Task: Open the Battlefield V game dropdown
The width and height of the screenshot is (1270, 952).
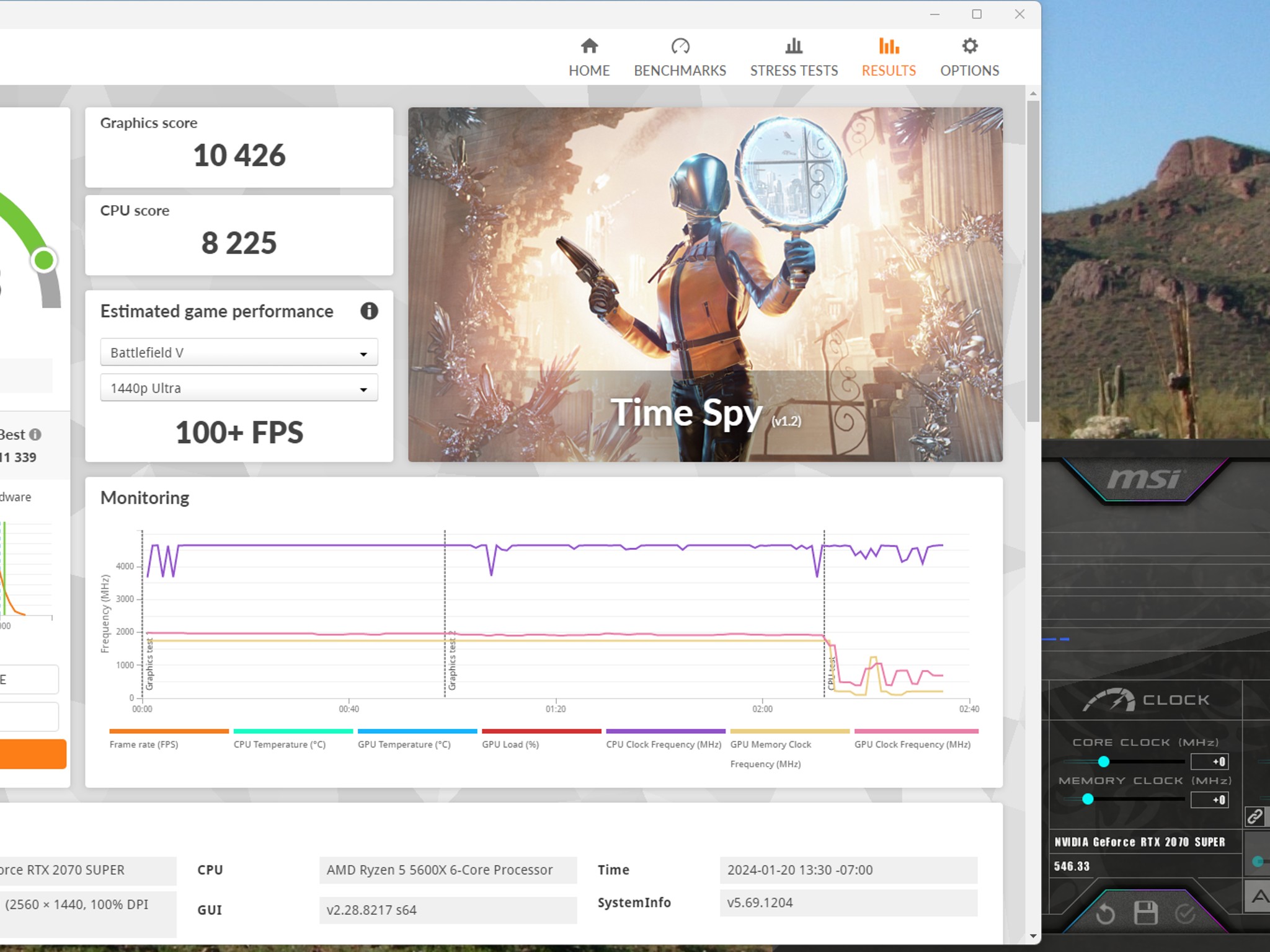Action: pyautogui.click(x=239, y=352)
